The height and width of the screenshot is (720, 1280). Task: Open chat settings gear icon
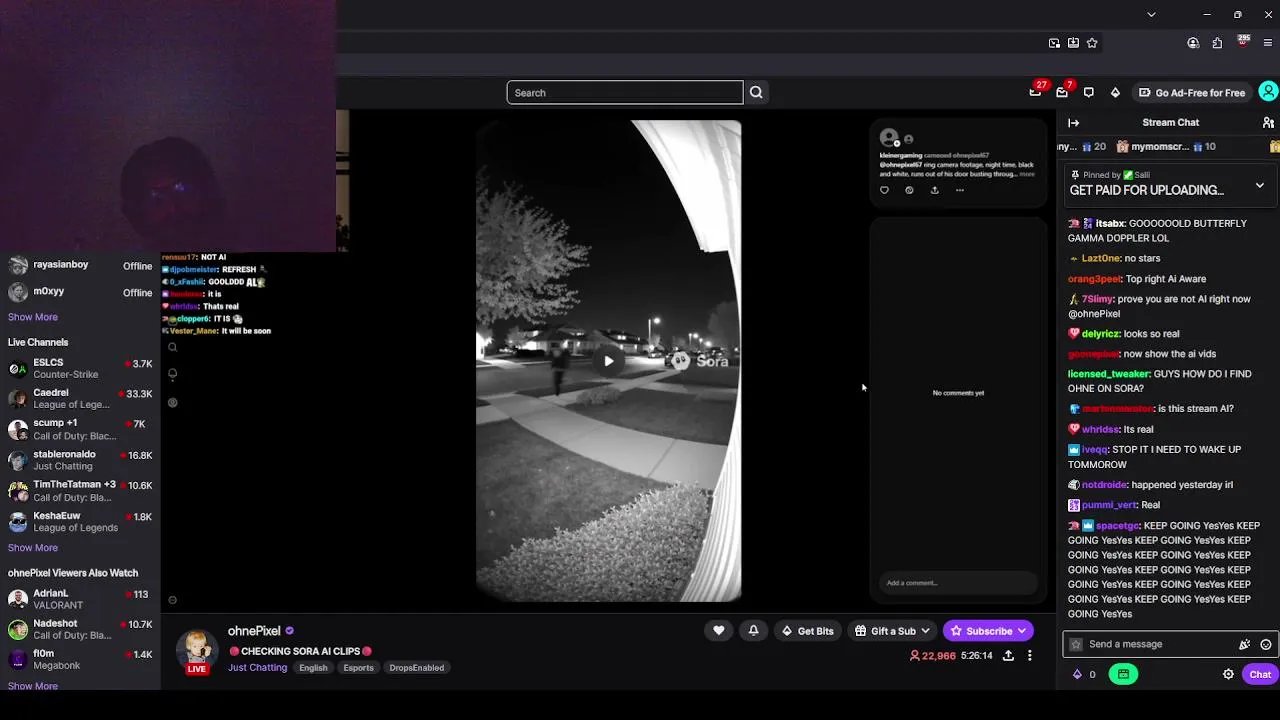click(1228, 674)
